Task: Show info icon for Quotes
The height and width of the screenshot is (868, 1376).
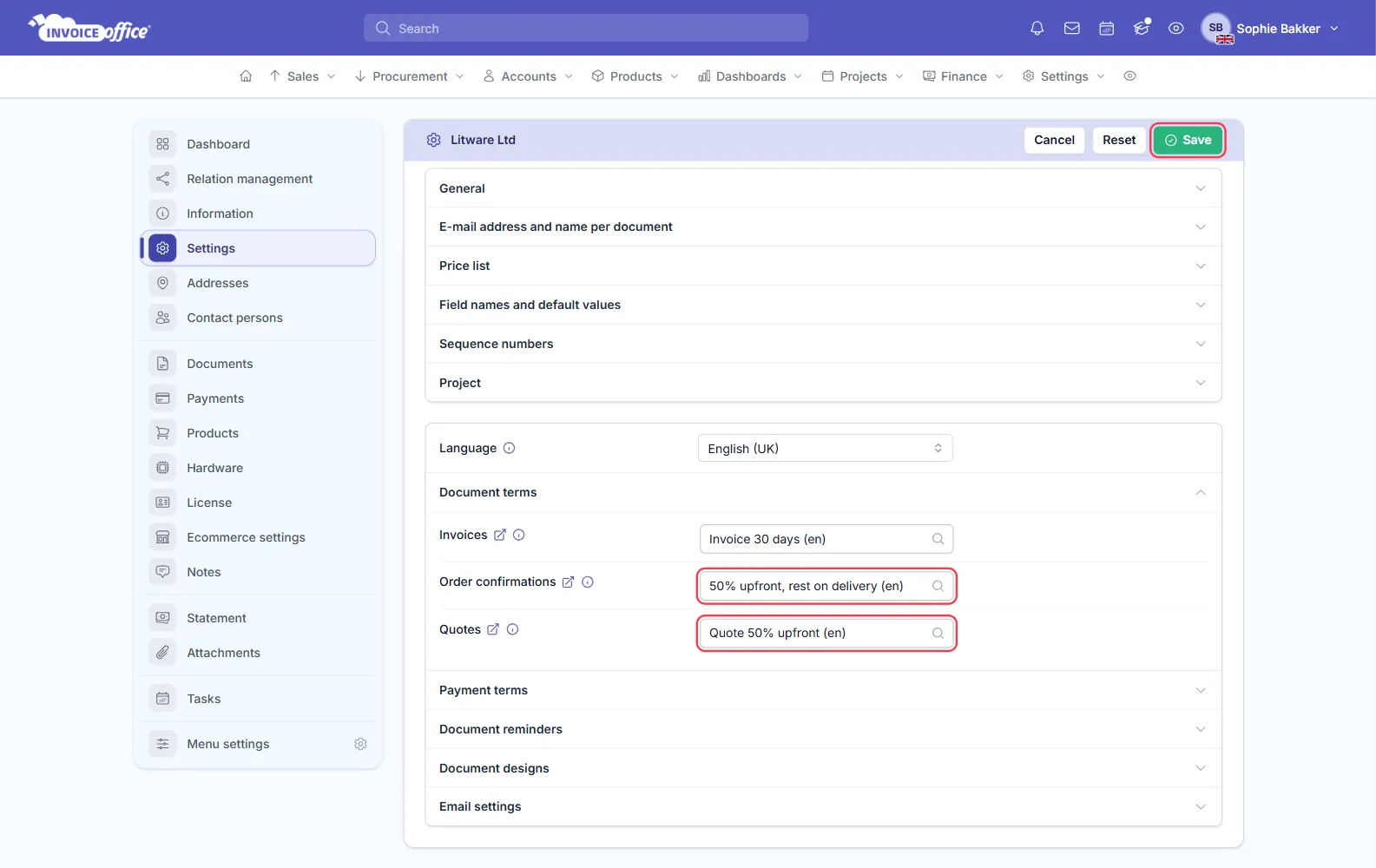Action: 513,629
